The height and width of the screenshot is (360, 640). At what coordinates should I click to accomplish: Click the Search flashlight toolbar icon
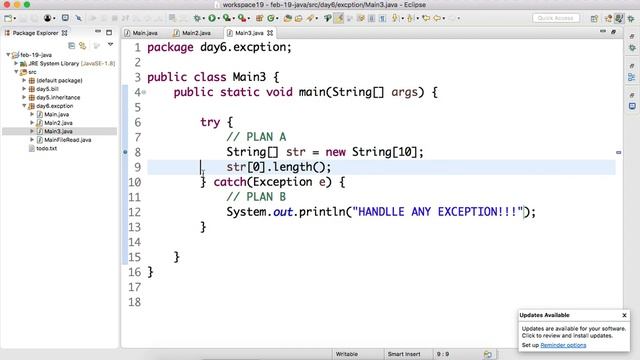click(x=311, y=18)
